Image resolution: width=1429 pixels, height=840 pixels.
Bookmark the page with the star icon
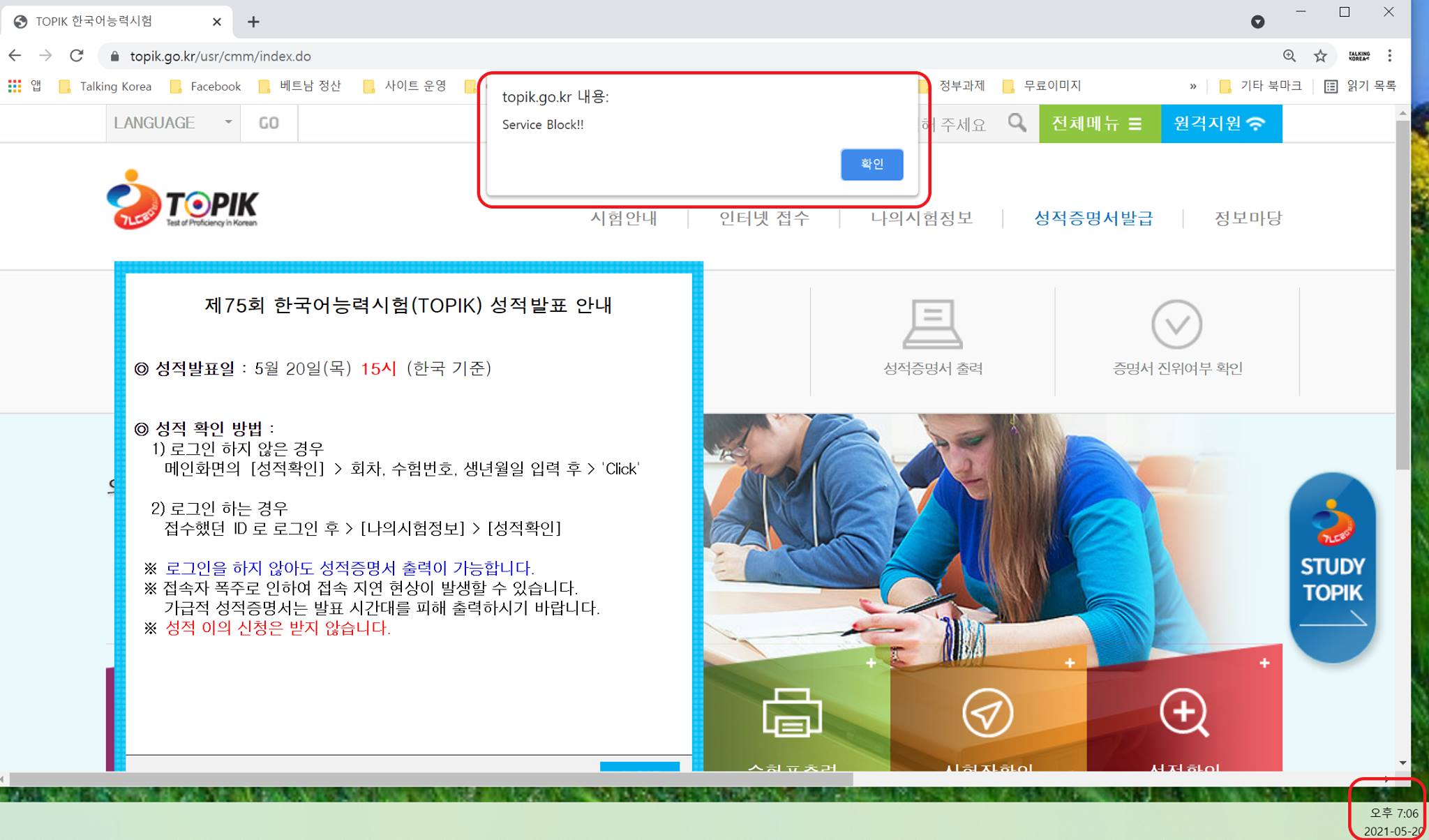click(1320, 56)
